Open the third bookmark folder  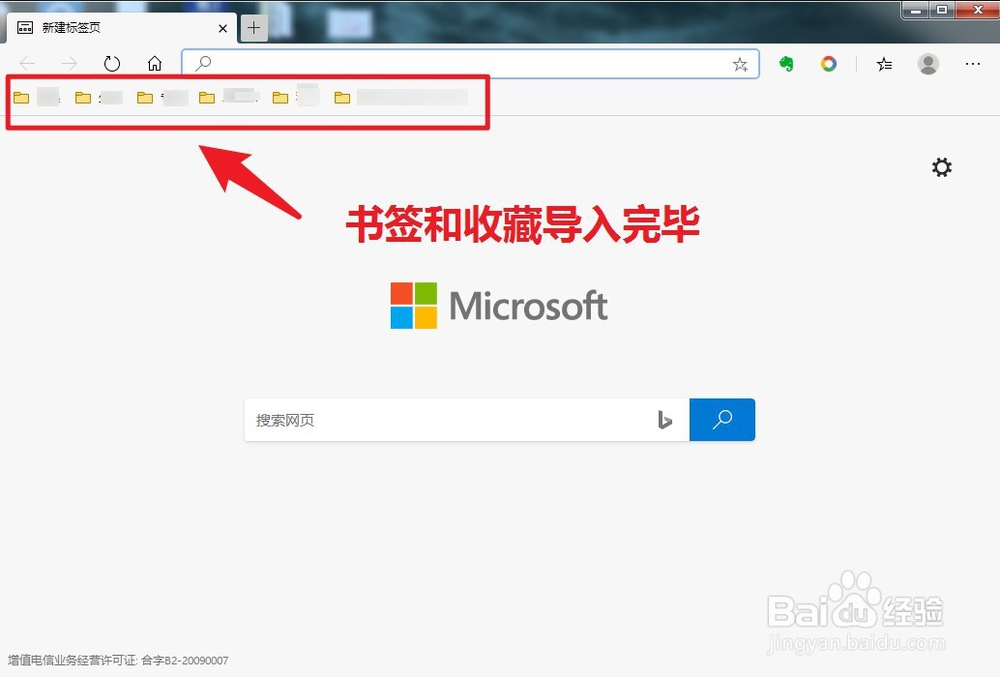[x=162, y=98]
